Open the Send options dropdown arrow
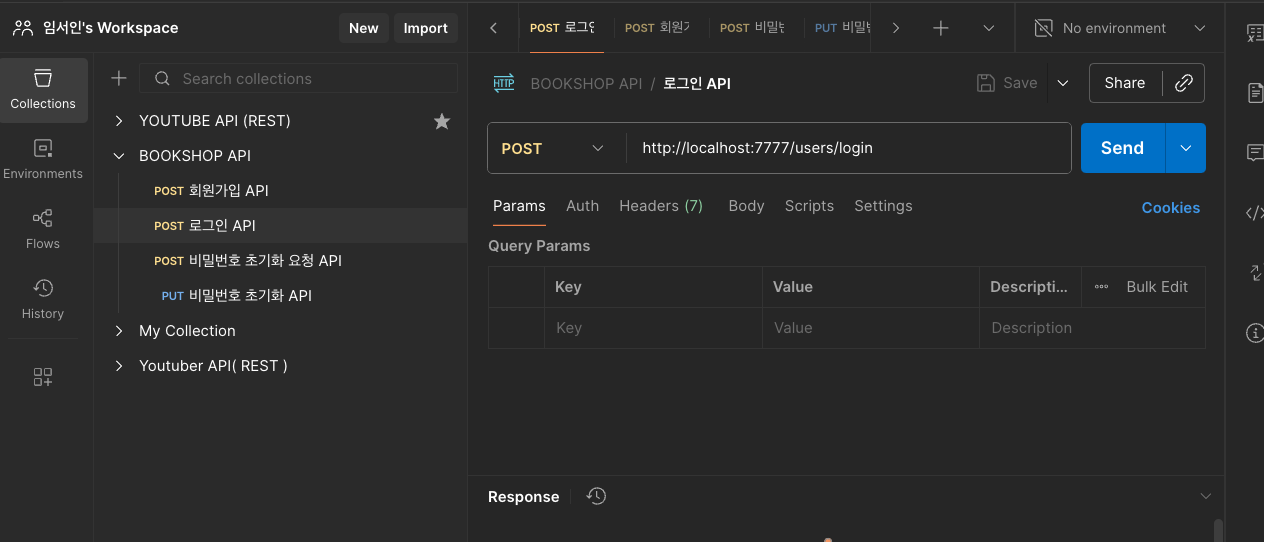Screen dimensions: 1264x542 (1186, 148)
